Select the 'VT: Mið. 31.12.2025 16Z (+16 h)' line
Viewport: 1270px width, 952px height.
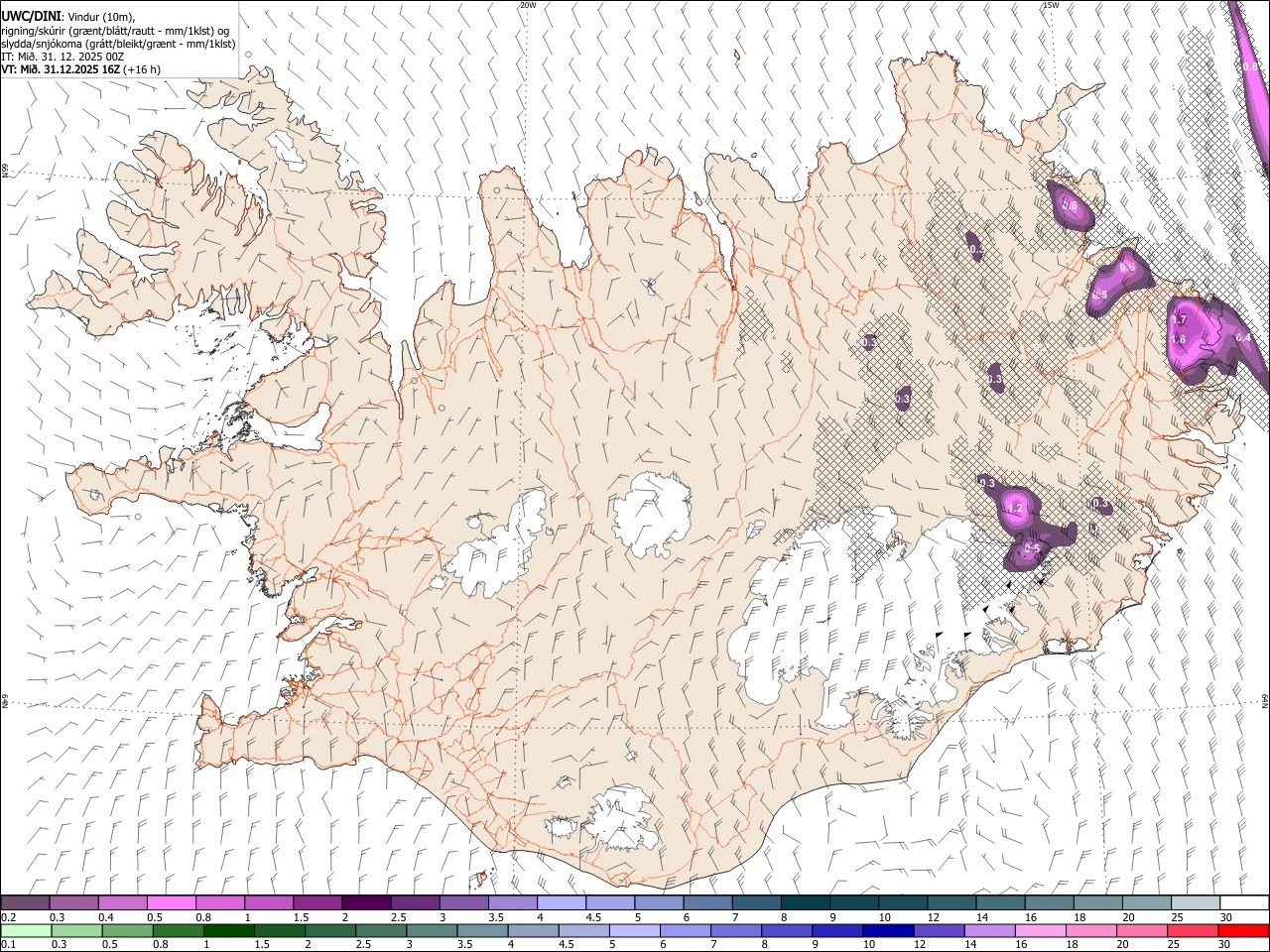click(80, 69)
